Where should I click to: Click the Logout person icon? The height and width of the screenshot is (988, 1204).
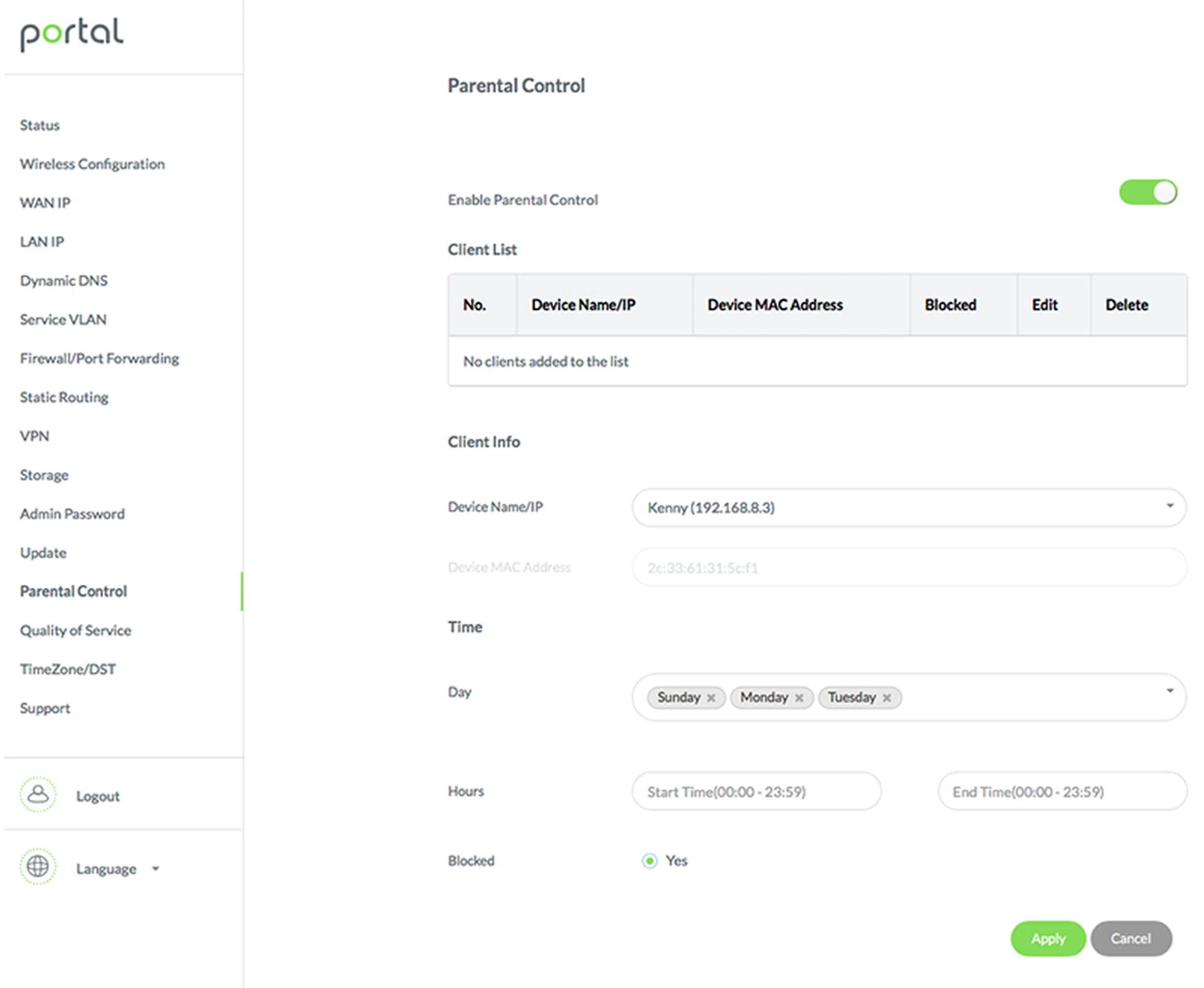(38, 795)
